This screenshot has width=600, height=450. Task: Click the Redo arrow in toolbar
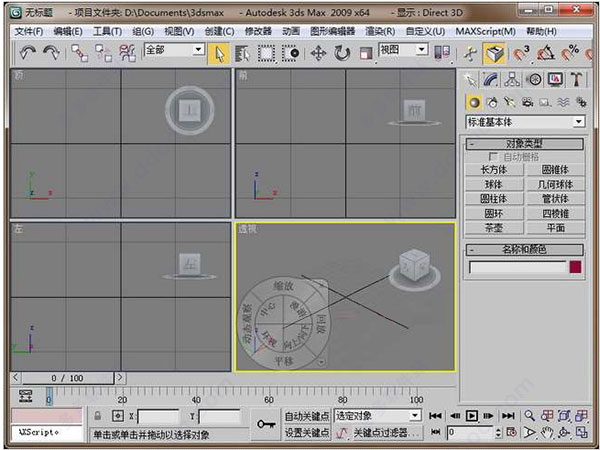click(x=51, y=52)
